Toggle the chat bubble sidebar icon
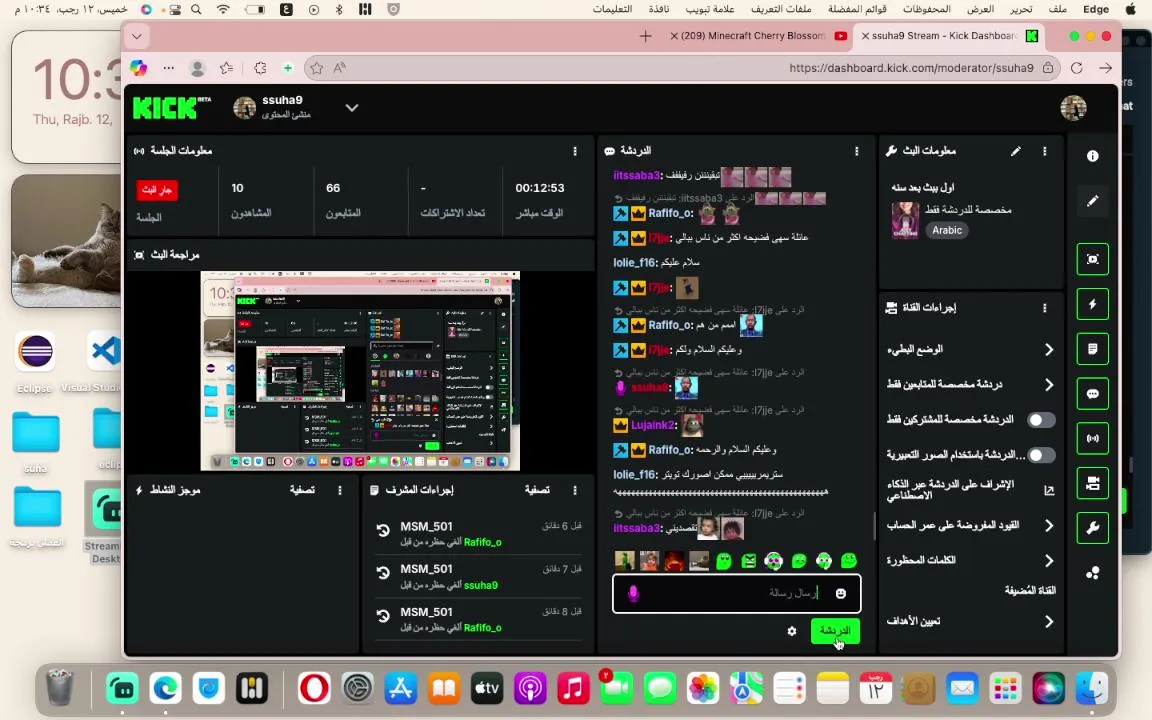The width and height of the screenshot is (1152, 720). [1092, 394]
